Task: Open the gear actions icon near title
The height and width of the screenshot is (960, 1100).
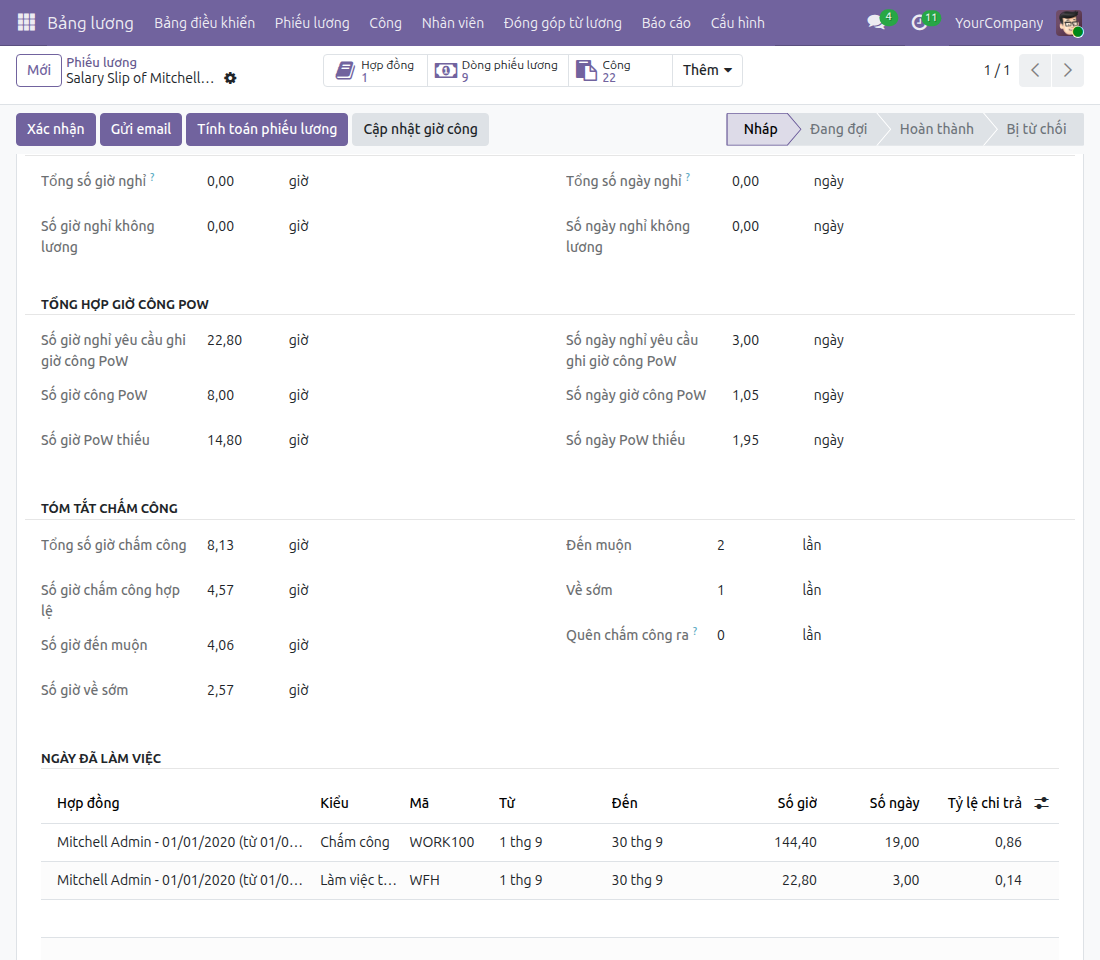Action: click(230, 78)
